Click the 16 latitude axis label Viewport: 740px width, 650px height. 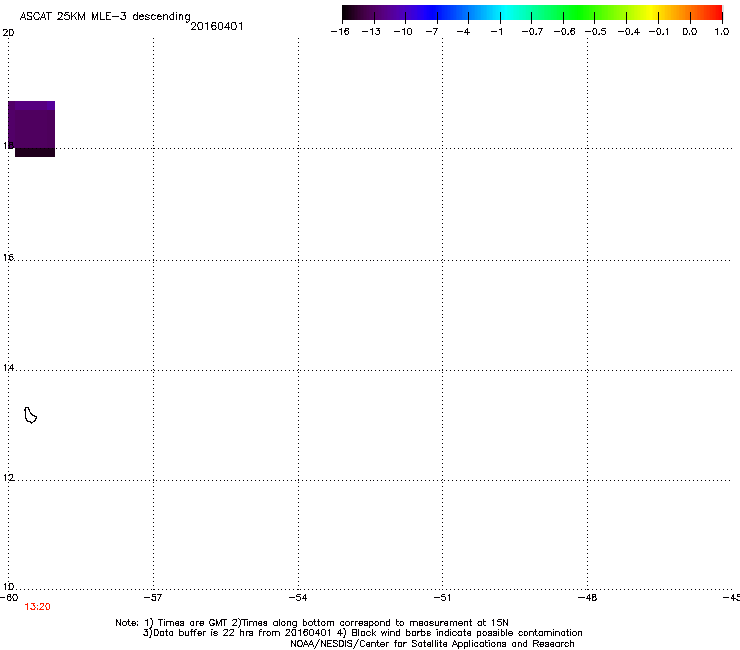click(8, 258)
